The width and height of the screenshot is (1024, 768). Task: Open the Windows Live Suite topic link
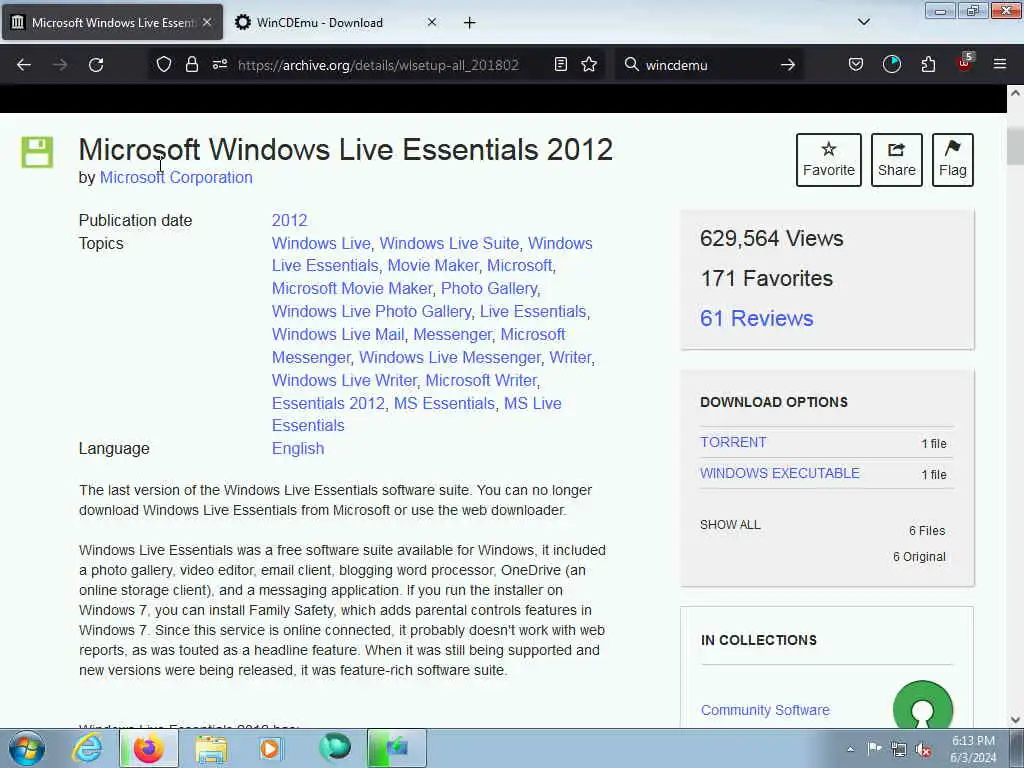tap(449, 244)
